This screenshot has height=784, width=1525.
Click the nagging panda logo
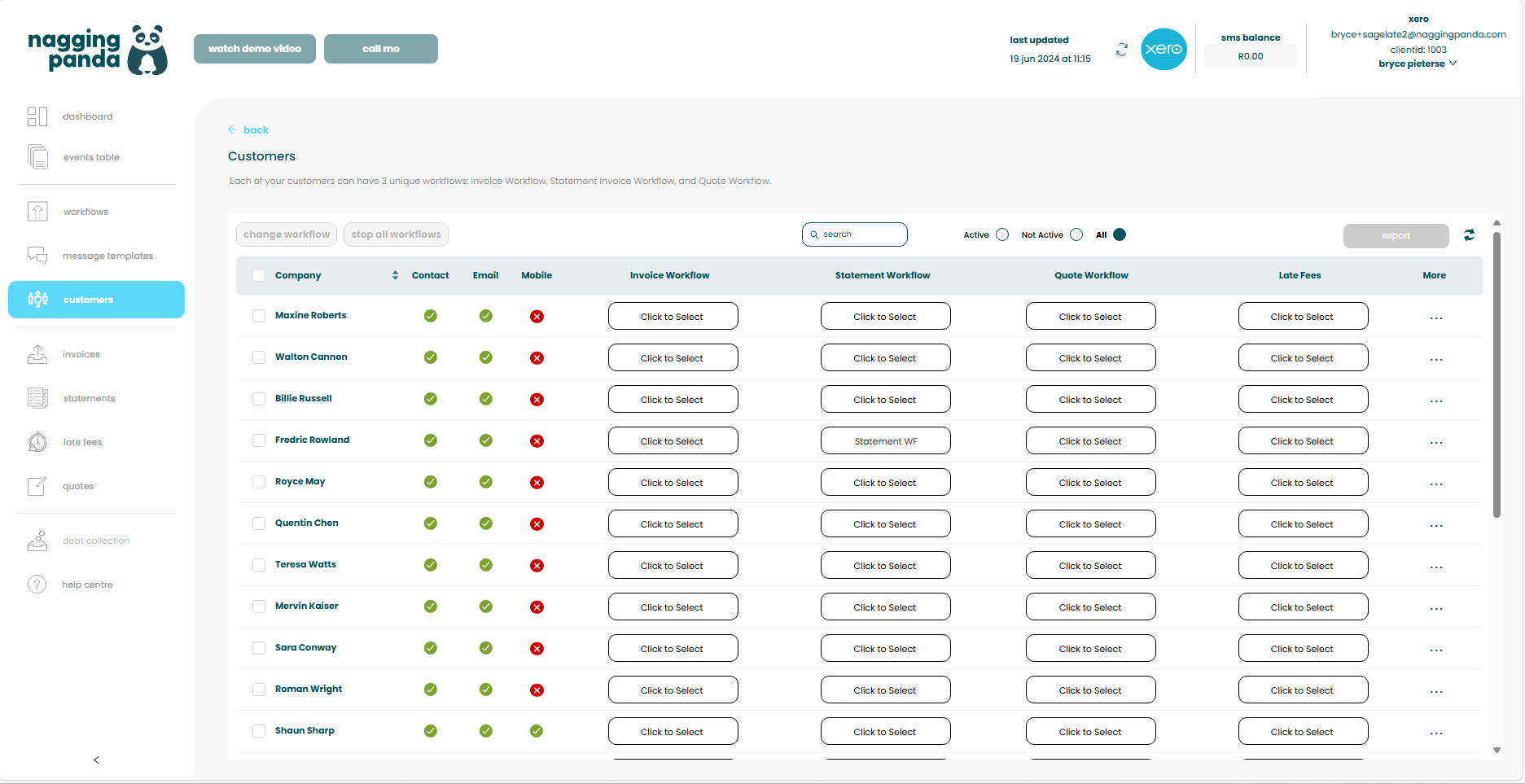(98, 50)
